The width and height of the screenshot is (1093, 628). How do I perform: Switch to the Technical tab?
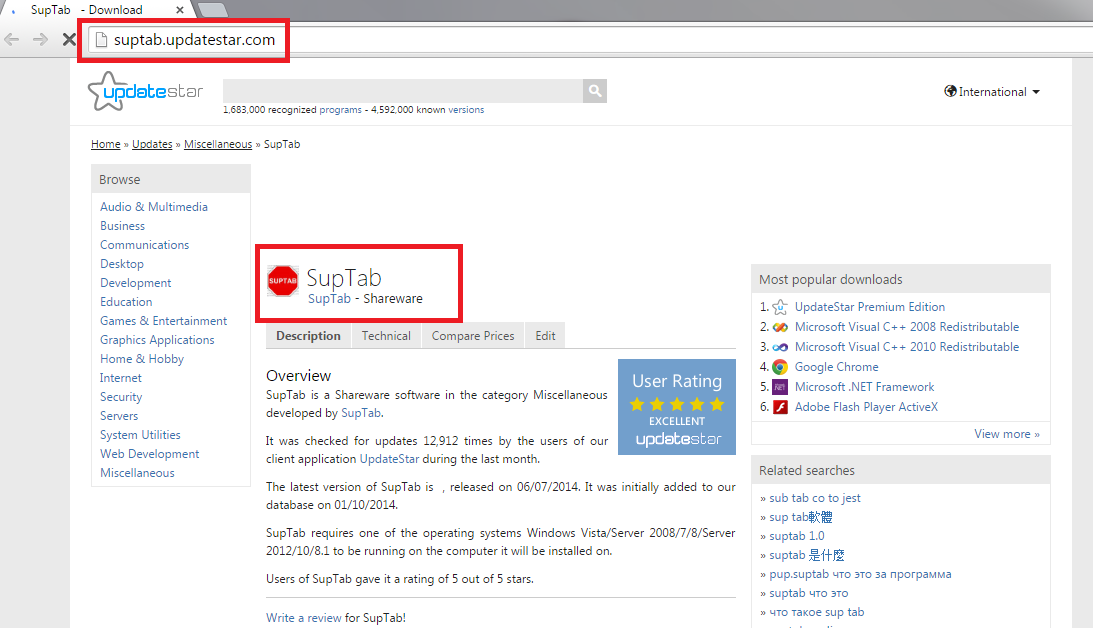click(x=386, y=336)
